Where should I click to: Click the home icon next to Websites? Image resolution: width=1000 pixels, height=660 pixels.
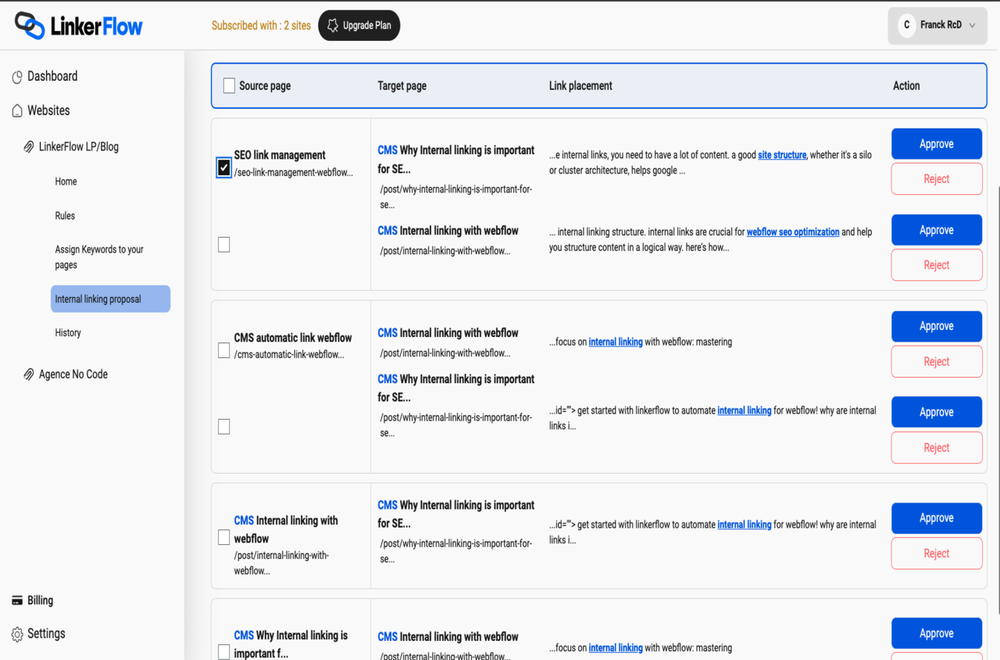[16, 110]
